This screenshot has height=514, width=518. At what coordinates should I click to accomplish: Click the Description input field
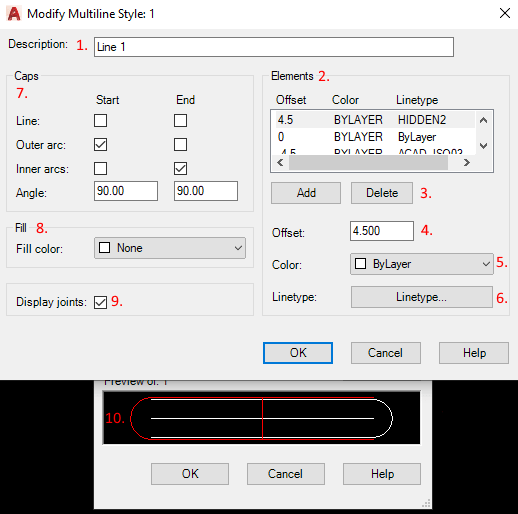point(274,47)
